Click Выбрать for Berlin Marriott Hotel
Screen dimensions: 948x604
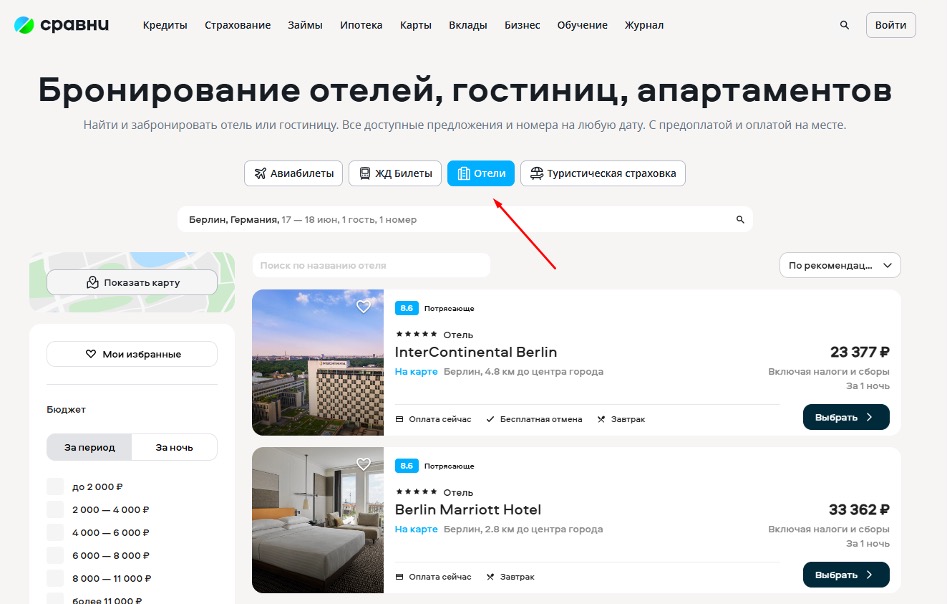point(846,575)
